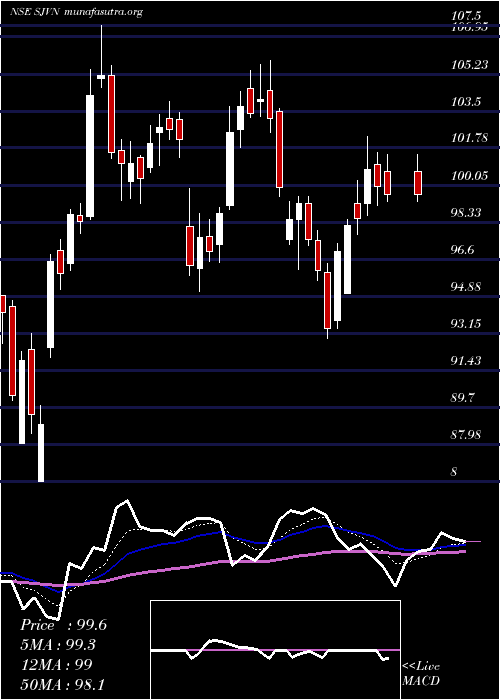Select the 89.7 price axis label
Image resolution: width=500 pixels, height=700 pixels.
click(x=462, y=397)
